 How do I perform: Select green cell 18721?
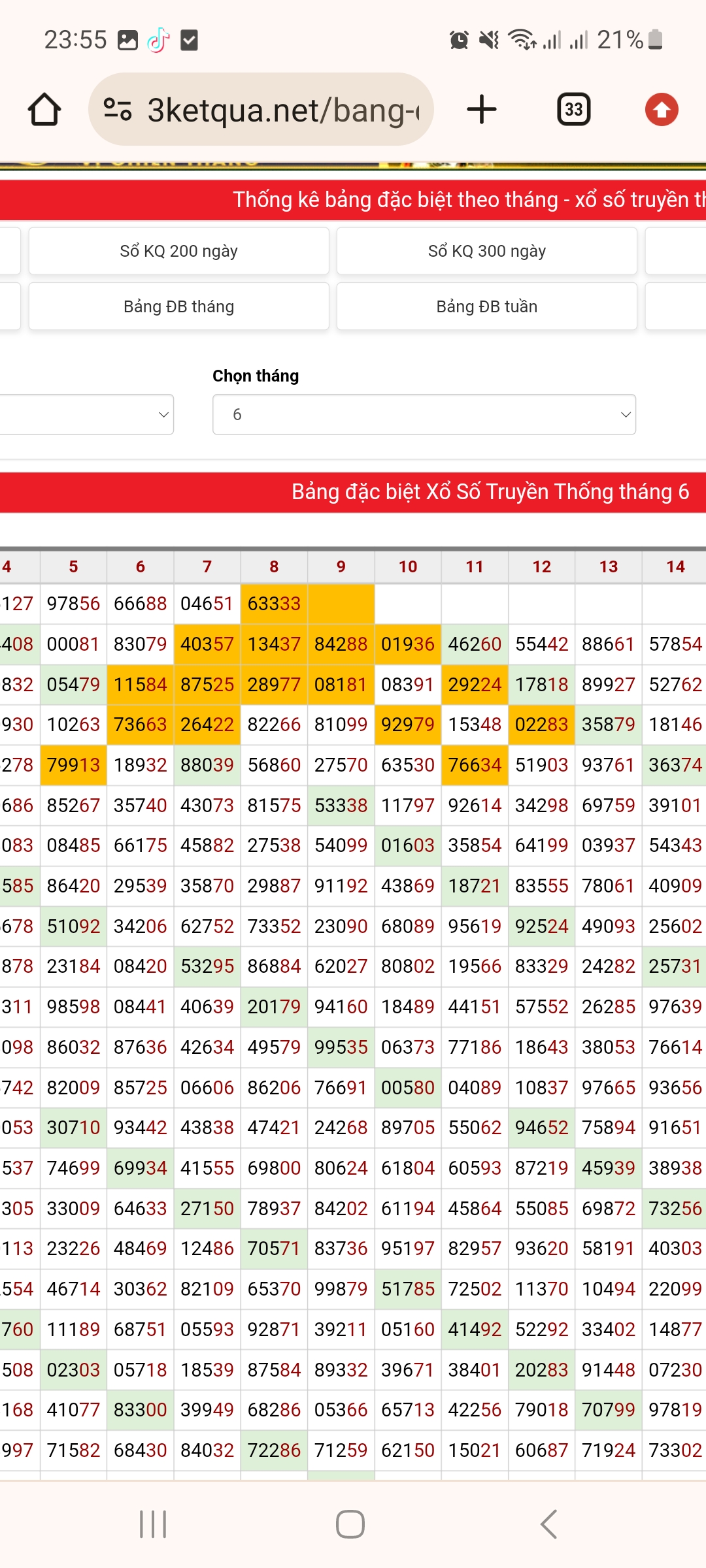(475, 886)
